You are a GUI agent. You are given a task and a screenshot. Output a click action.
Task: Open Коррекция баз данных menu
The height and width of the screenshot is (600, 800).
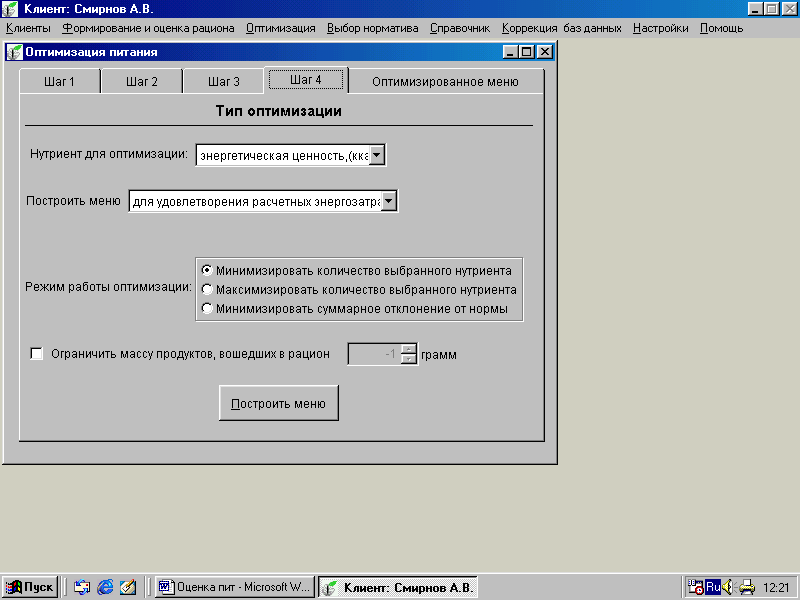pos(561,28)
